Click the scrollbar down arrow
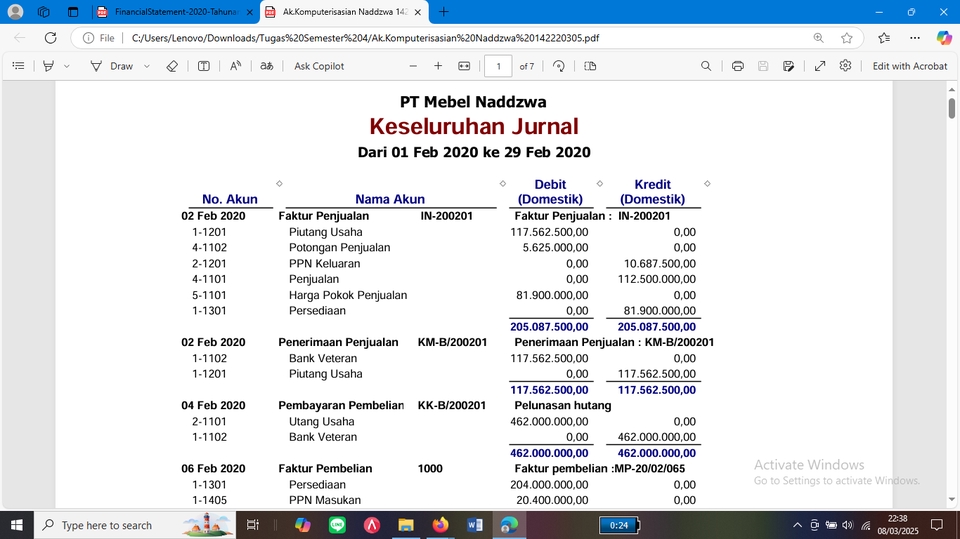Screen dimensions: 960x539 (x=951, y=499)
